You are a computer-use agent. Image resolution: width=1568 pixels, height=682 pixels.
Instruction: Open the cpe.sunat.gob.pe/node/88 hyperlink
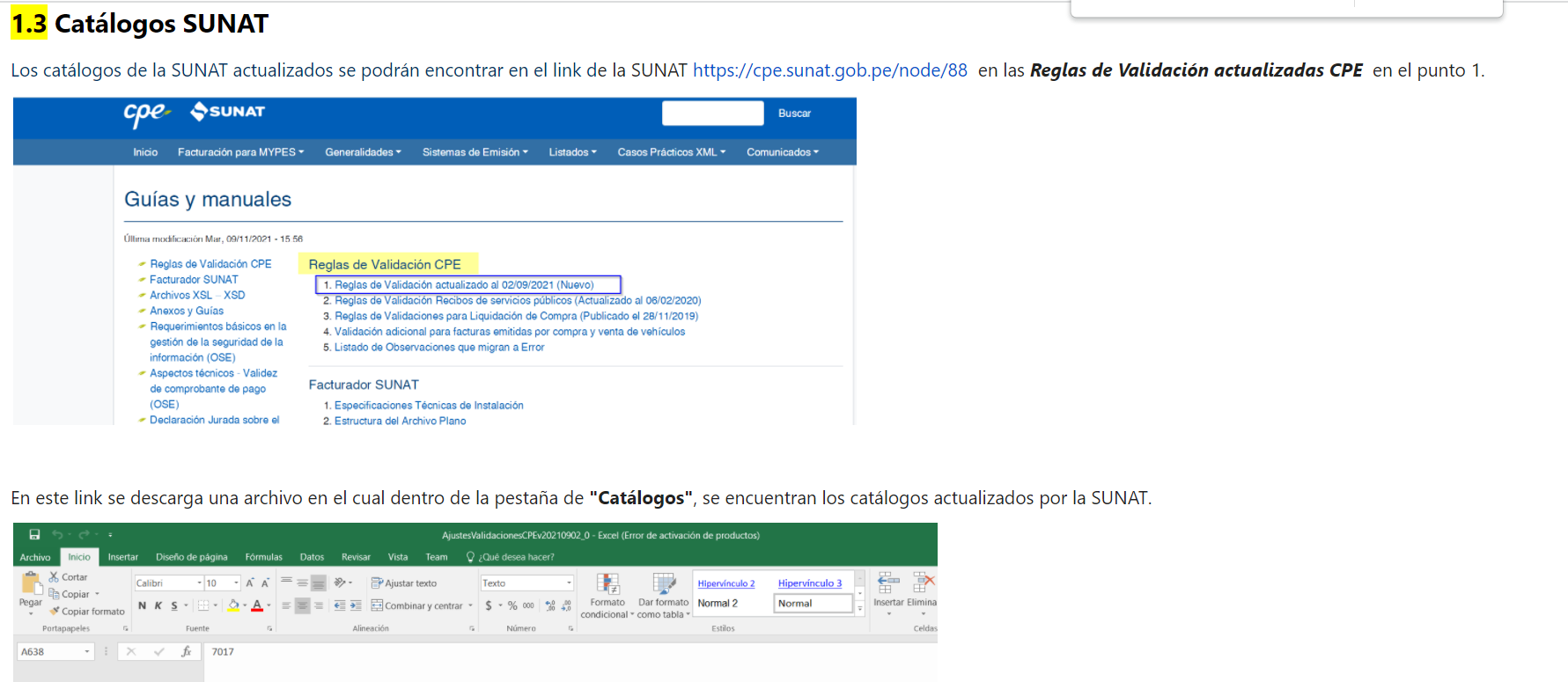(x=830, y=70)
